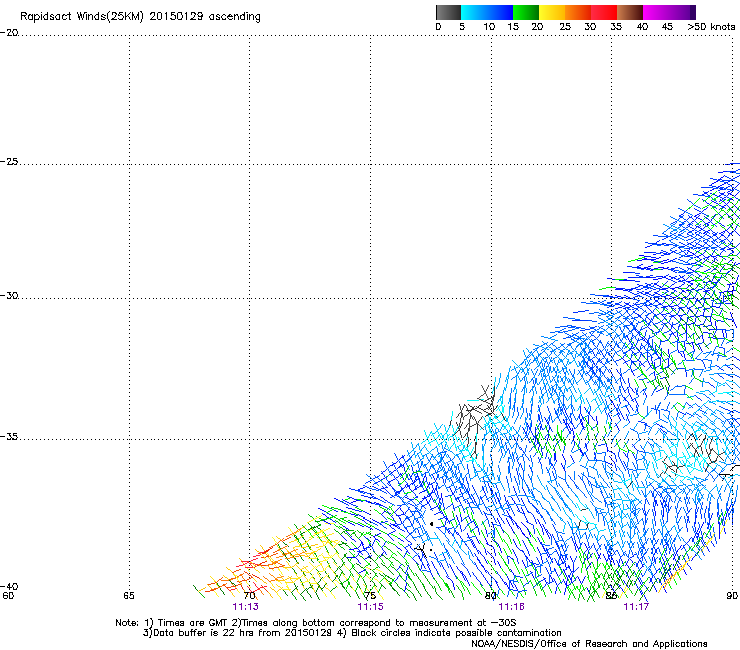
Task: Click the '65' longitude axis label
Action: pos(129,595)
